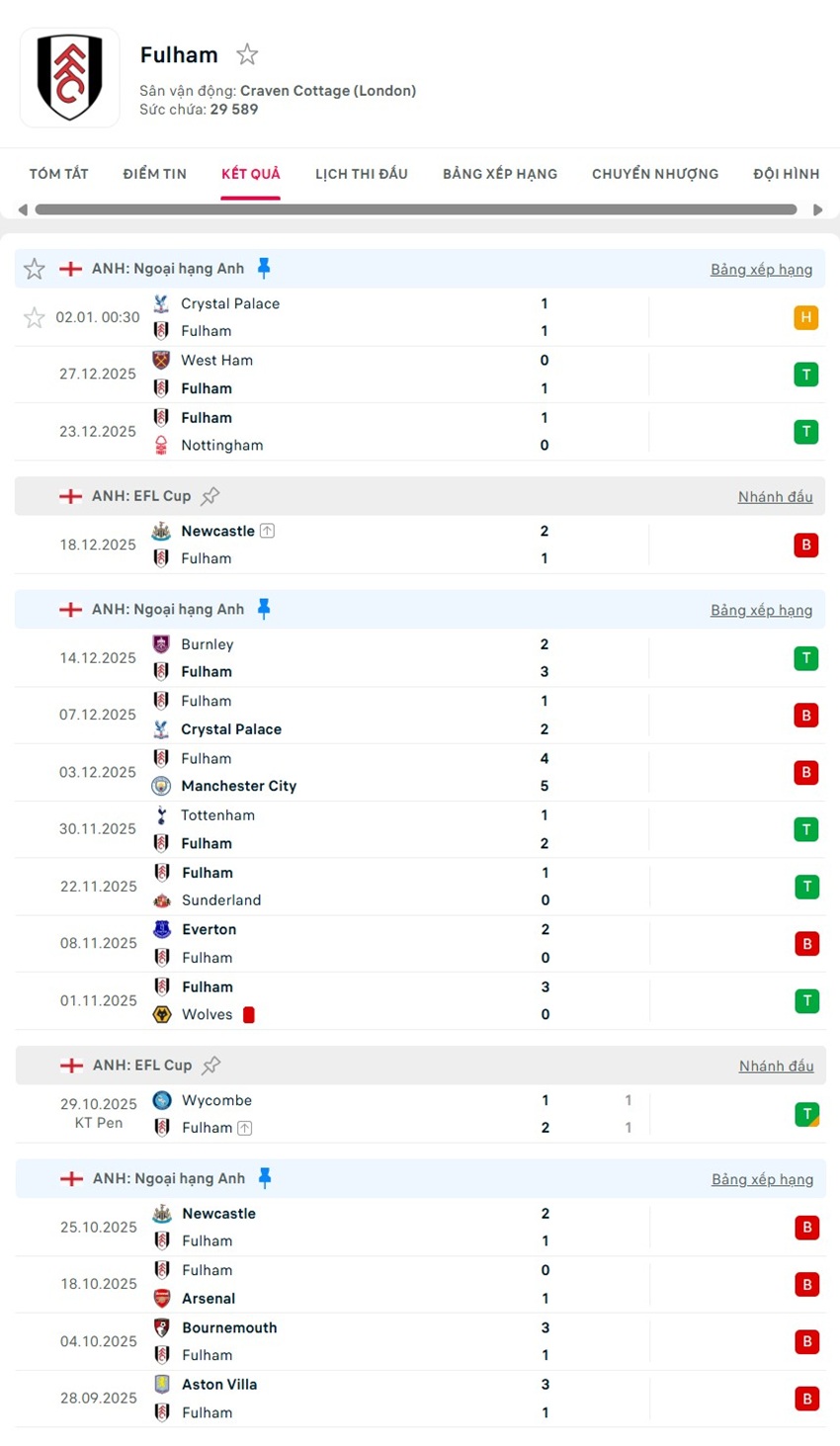
Task: Click the red card icon next to Wolves
Action: click(250, 1014)
